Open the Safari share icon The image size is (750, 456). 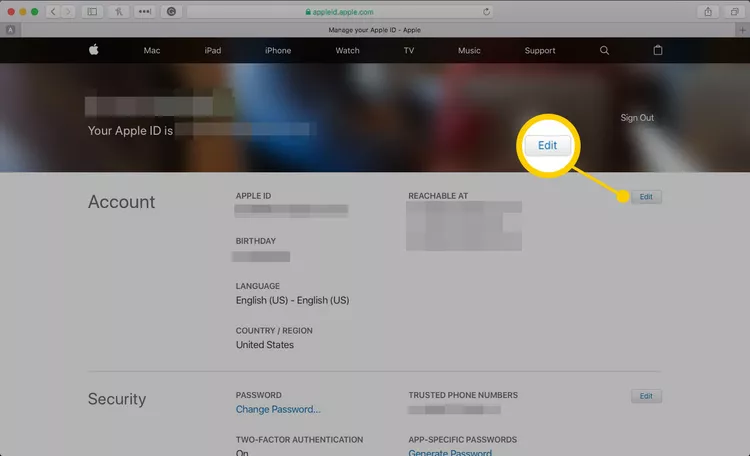coord(708,11)
